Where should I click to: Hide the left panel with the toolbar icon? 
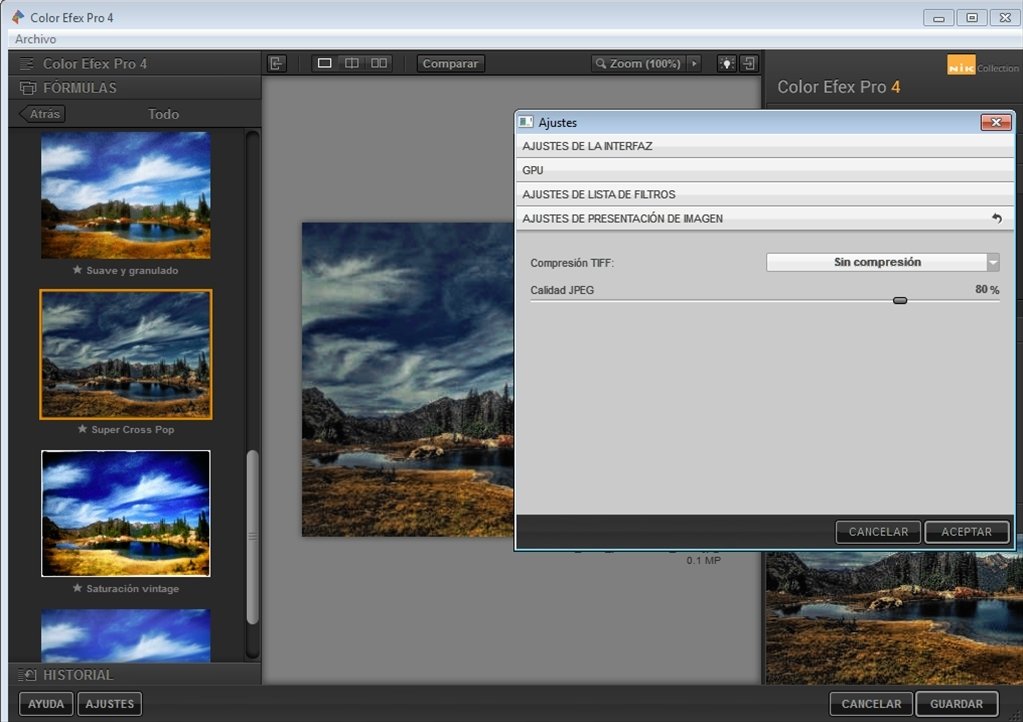pyautogui.click(x=277, y=63)
